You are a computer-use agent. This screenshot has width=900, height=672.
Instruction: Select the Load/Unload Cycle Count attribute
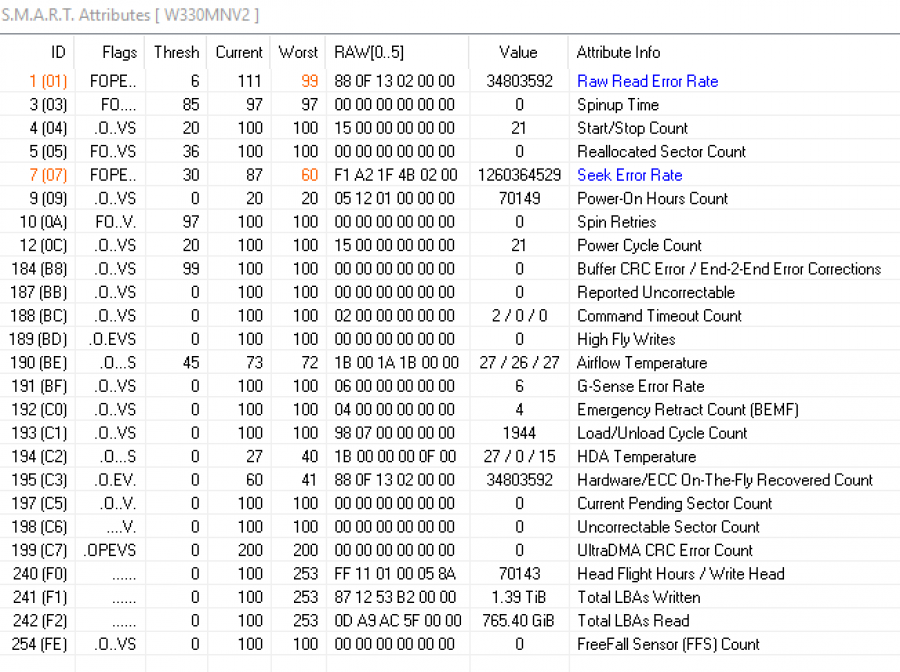coord(450,433)
